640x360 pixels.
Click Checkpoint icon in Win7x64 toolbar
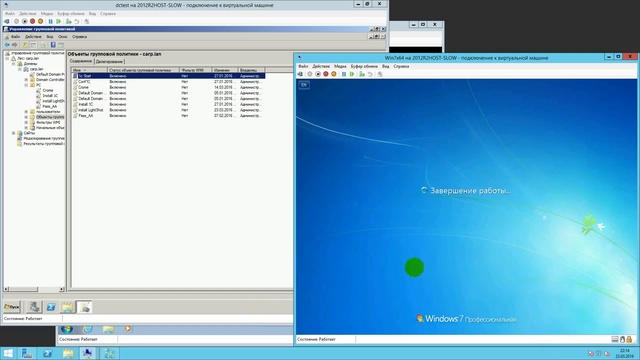(x=362, y=74)
